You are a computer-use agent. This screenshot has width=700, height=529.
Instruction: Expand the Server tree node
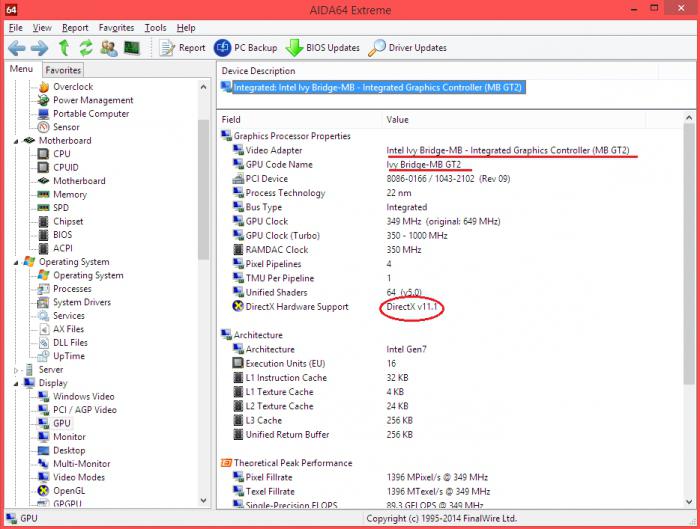pyautogui.click(x=16, y=370)
